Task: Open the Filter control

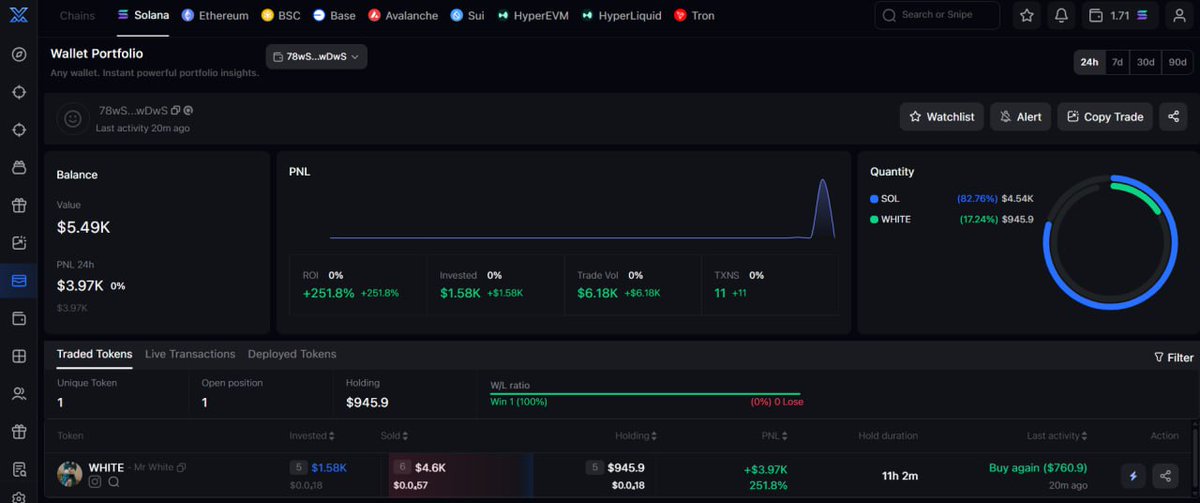Action: (1174, 357)
